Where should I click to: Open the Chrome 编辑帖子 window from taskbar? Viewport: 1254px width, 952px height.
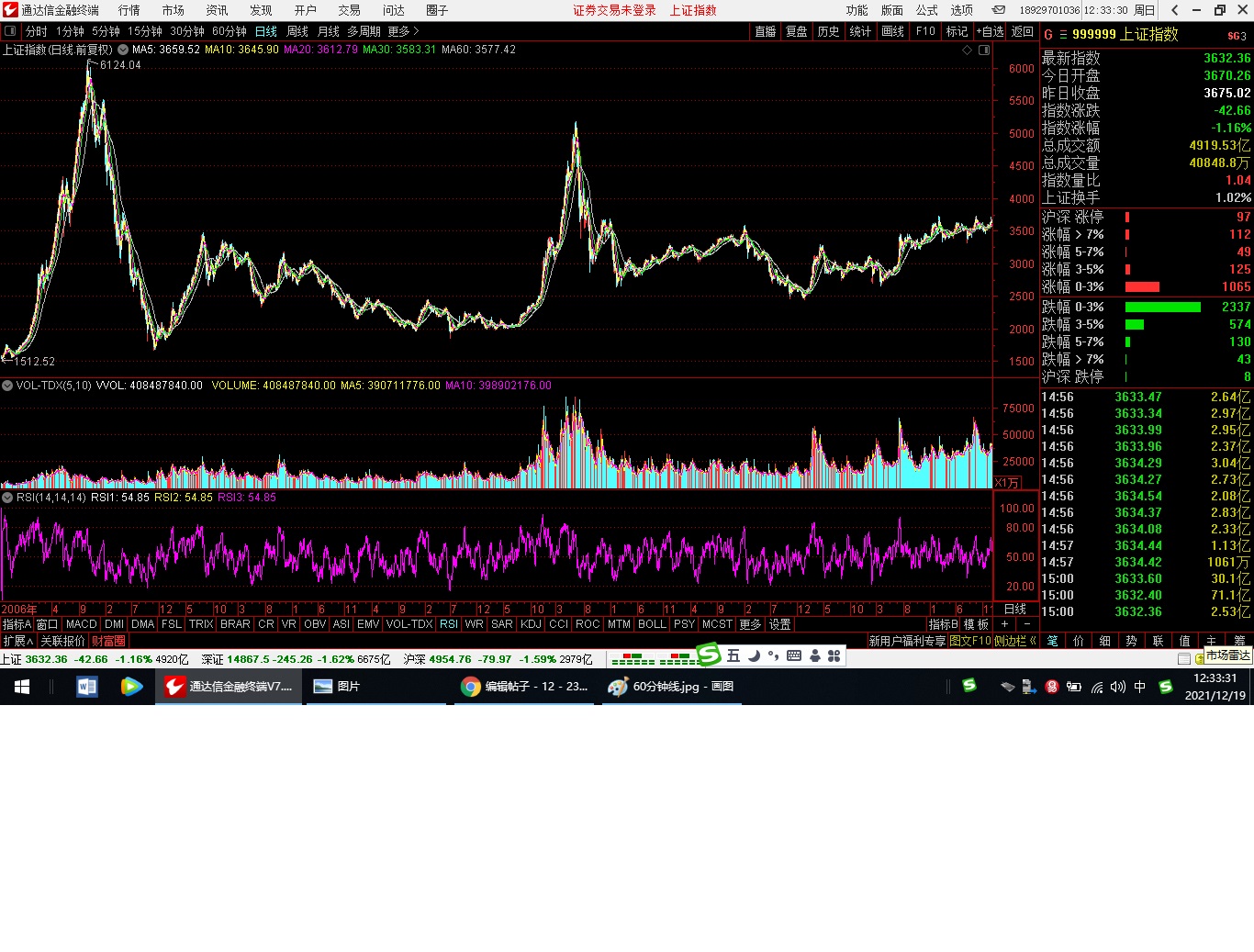(525, 687)
